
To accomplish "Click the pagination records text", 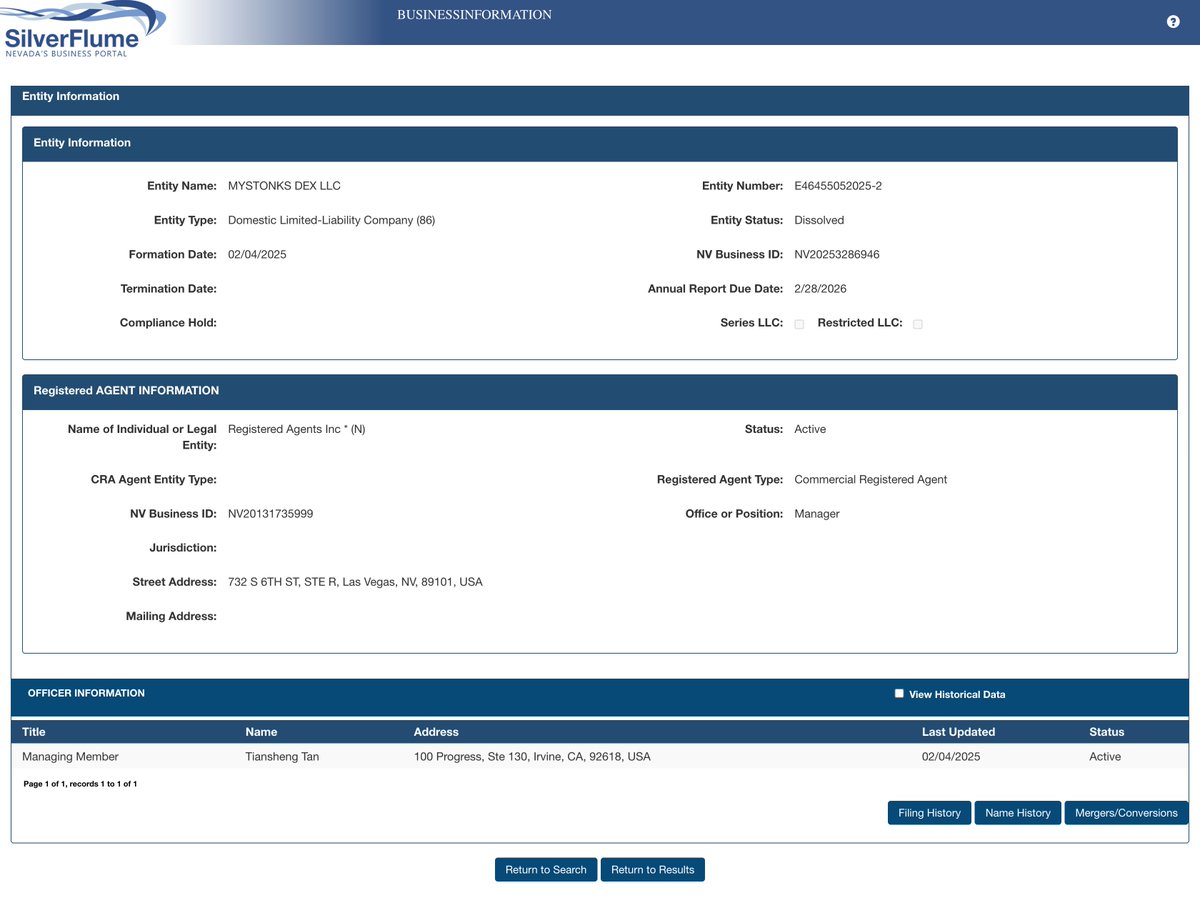I will tap(80, 784).
